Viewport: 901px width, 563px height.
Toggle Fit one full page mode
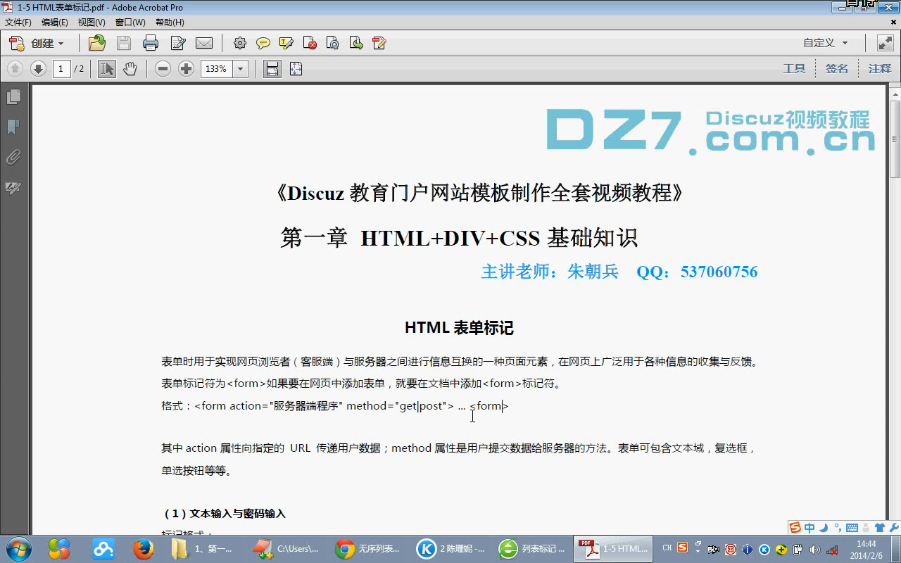296,69
